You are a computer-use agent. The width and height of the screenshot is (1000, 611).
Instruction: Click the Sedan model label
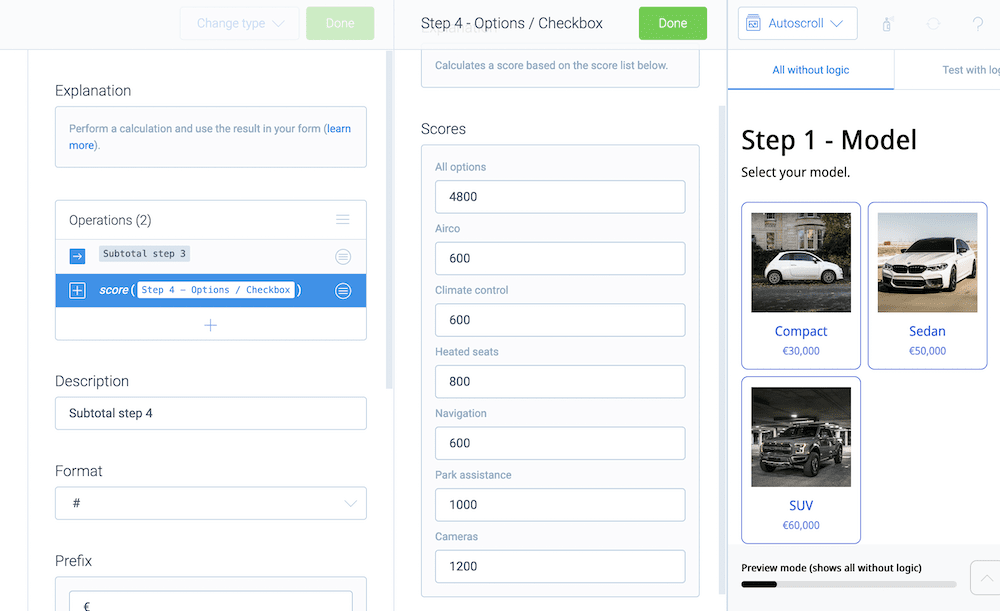927,331
